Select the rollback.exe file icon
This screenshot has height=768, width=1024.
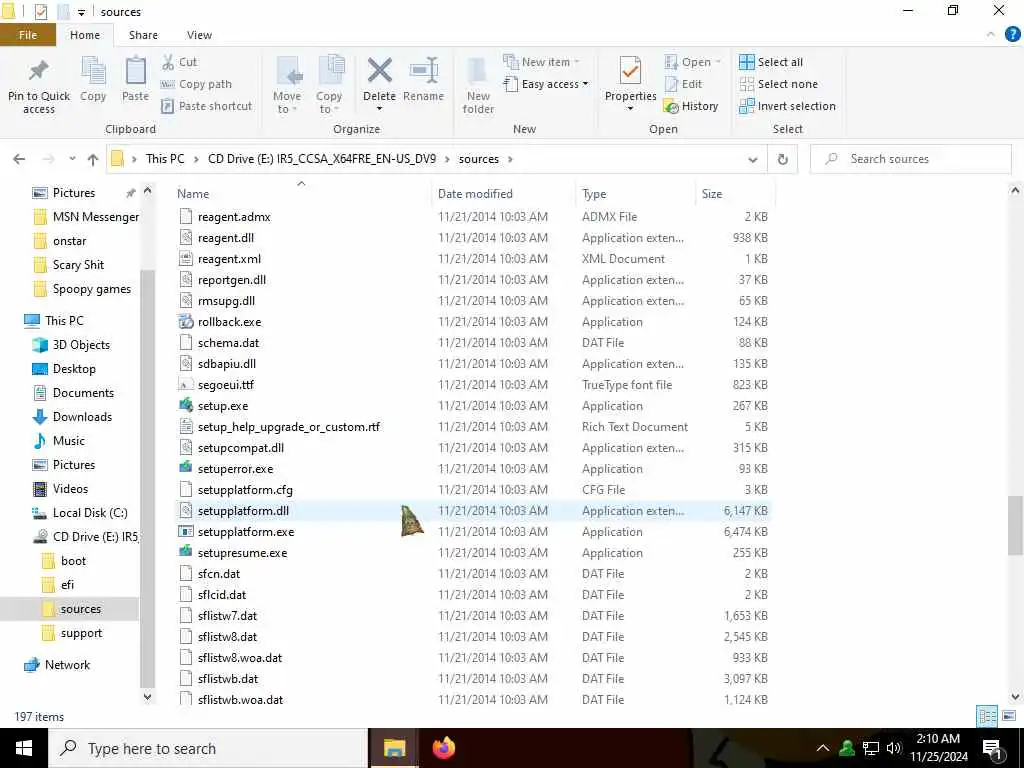(x=186, y=321)
